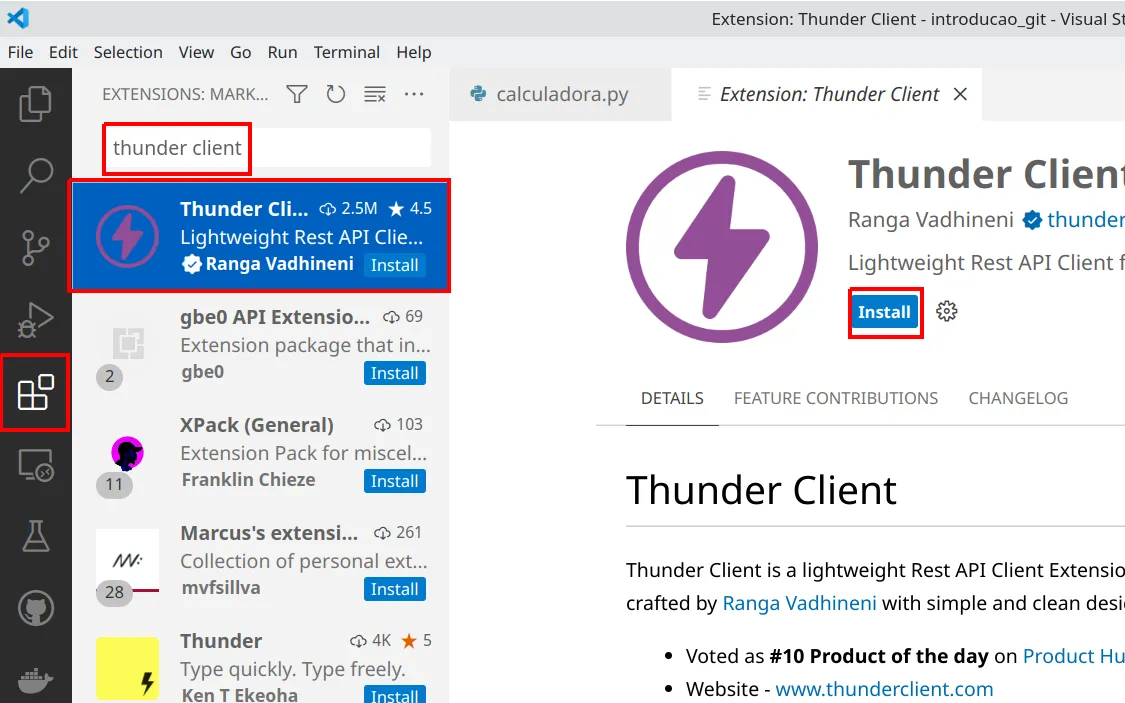Open the GitHub icon in activity bar
Screen dimensions: 1125x703
[35, 608]
